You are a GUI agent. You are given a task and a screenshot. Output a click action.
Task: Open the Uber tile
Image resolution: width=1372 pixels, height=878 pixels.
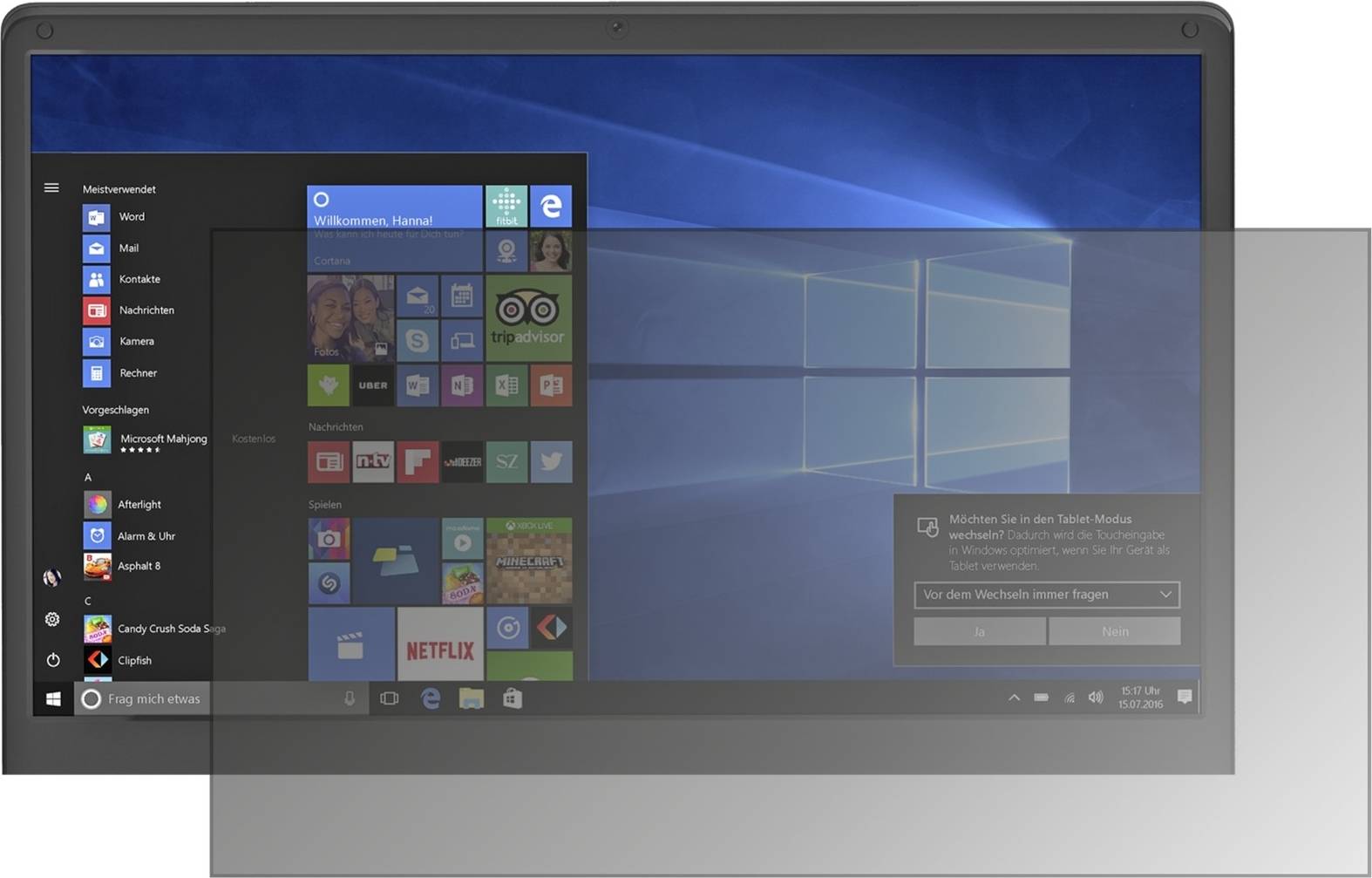tap(373, 385)
